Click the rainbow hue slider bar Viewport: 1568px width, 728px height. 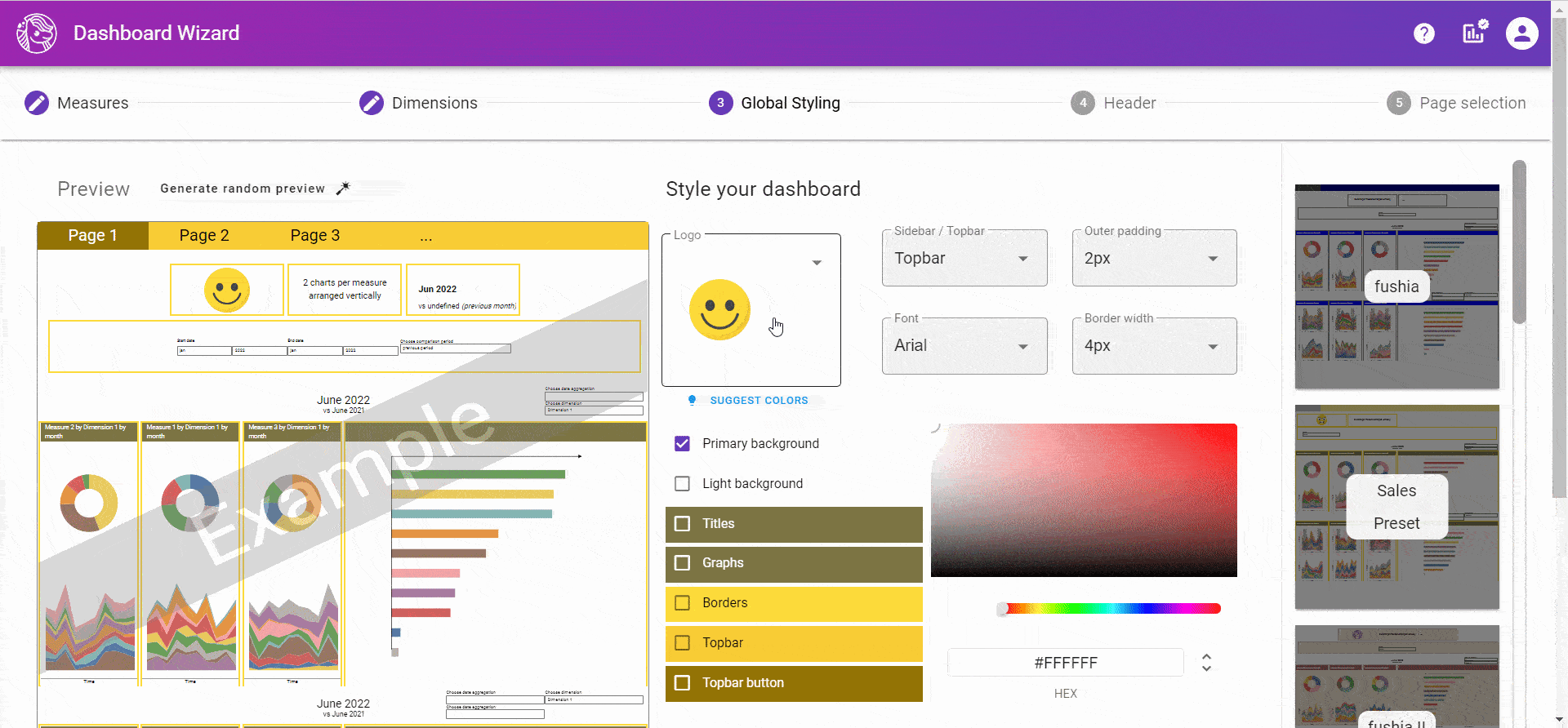[x=1110, y=608]
